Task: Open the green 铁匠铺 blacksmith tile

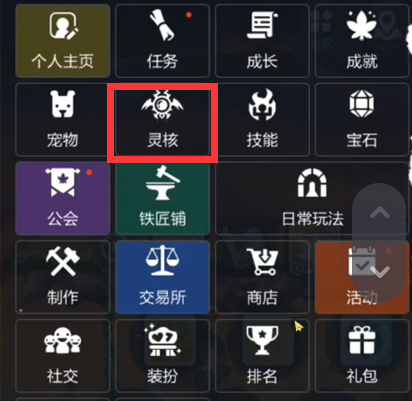Action: [x=162, y=198]
